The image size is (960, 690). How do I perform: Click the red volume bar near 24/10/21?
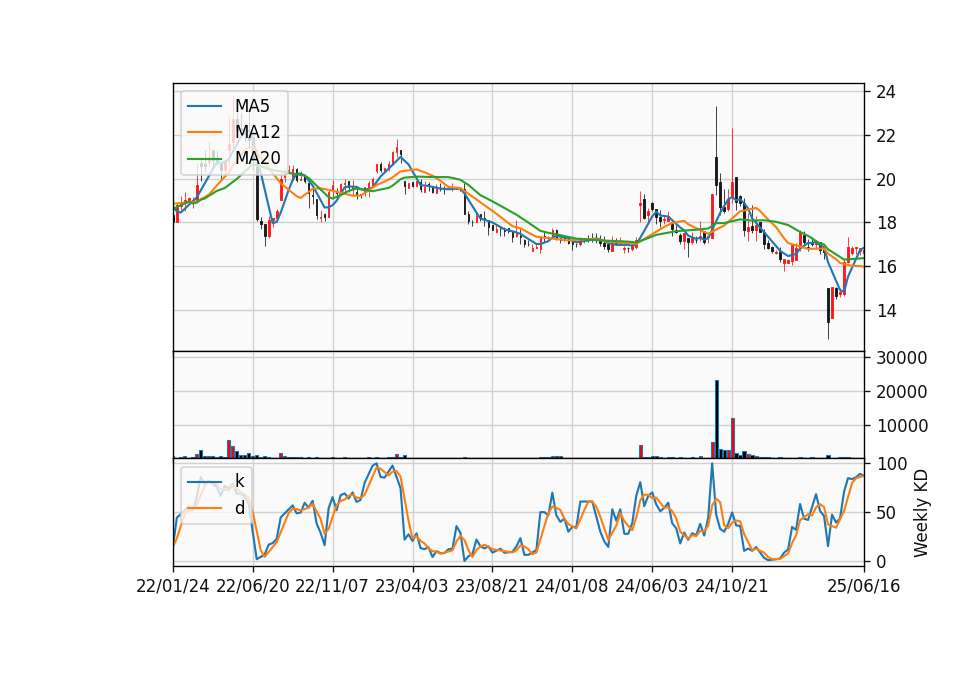click(733, 438)
